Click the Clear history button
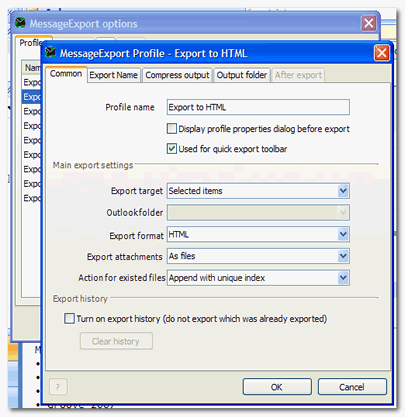 pyautogui.click(x=116, y=341)
